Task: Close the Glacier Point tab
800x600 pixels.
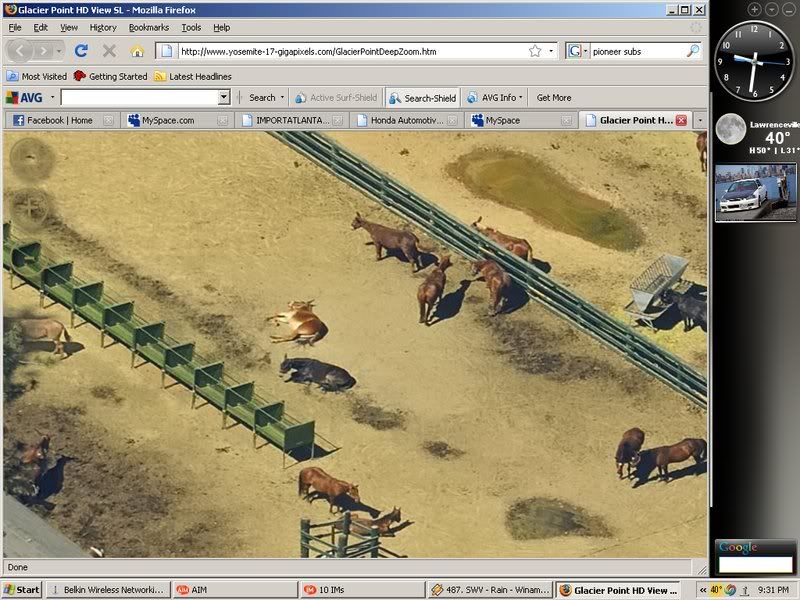Action: tap(681, 120)
